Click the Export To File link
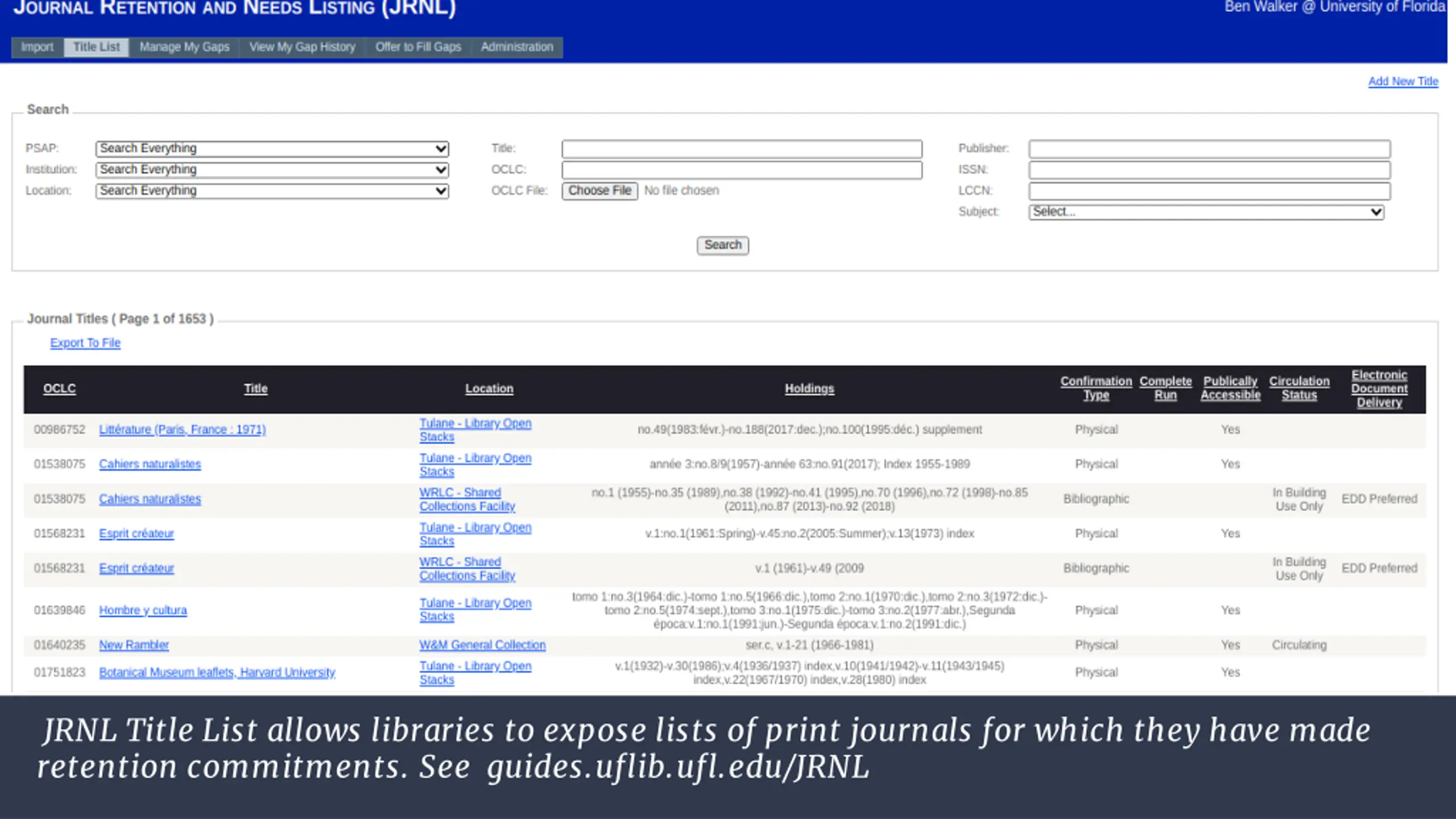Image resolution: width=1456 pixels, height=819 pixels. [85, 343]
